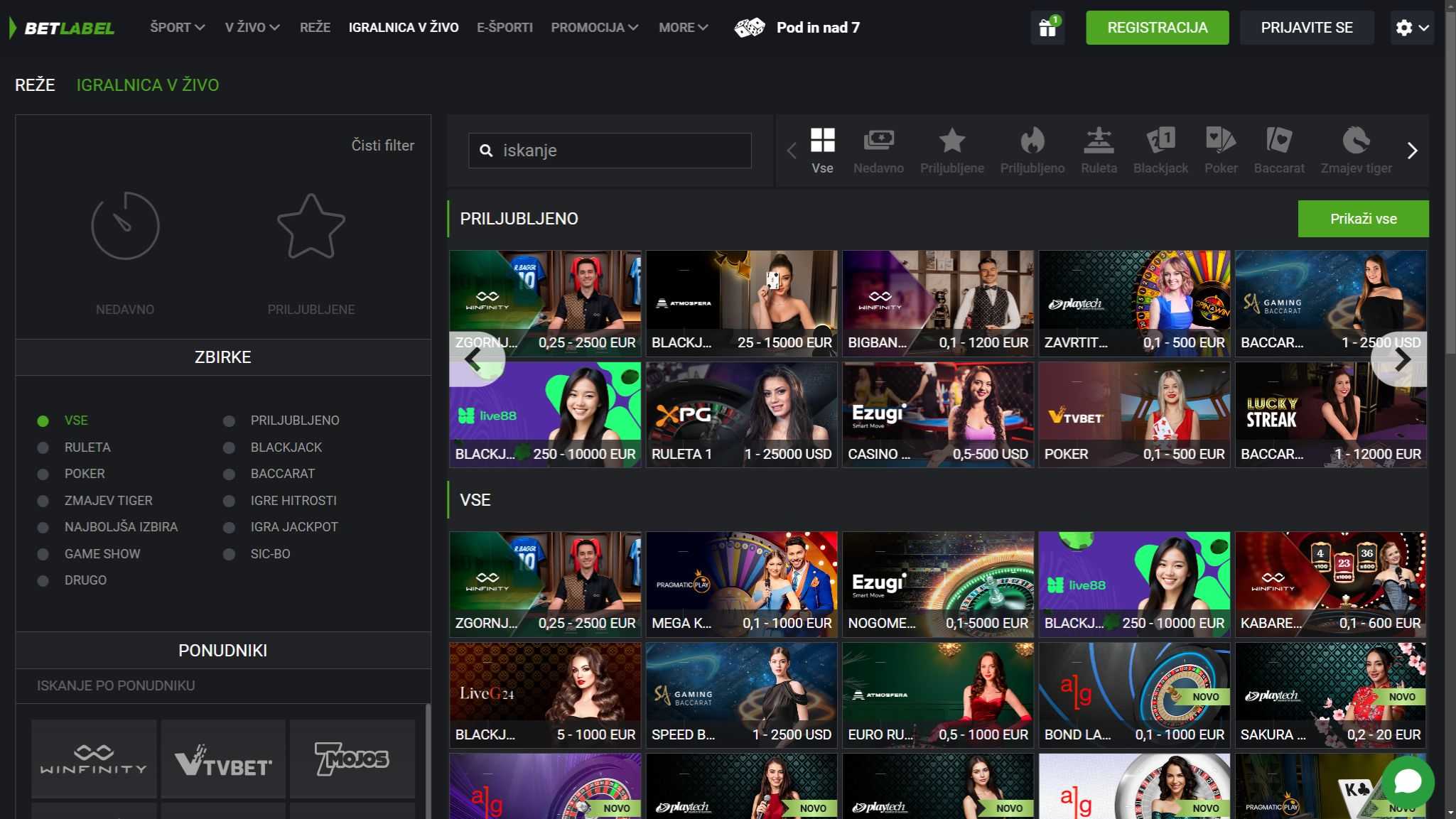Image resolution: width=1456 pixels, height=819 pixels.
Task: Select the Priljubljeno flame category icon
Action: [x=1032, y=151]
